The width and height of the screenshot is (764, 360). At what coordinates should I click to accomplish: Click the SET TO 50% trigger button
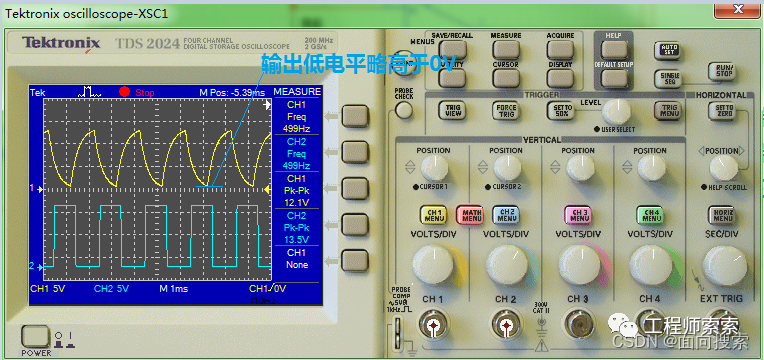tap(560, 111)
